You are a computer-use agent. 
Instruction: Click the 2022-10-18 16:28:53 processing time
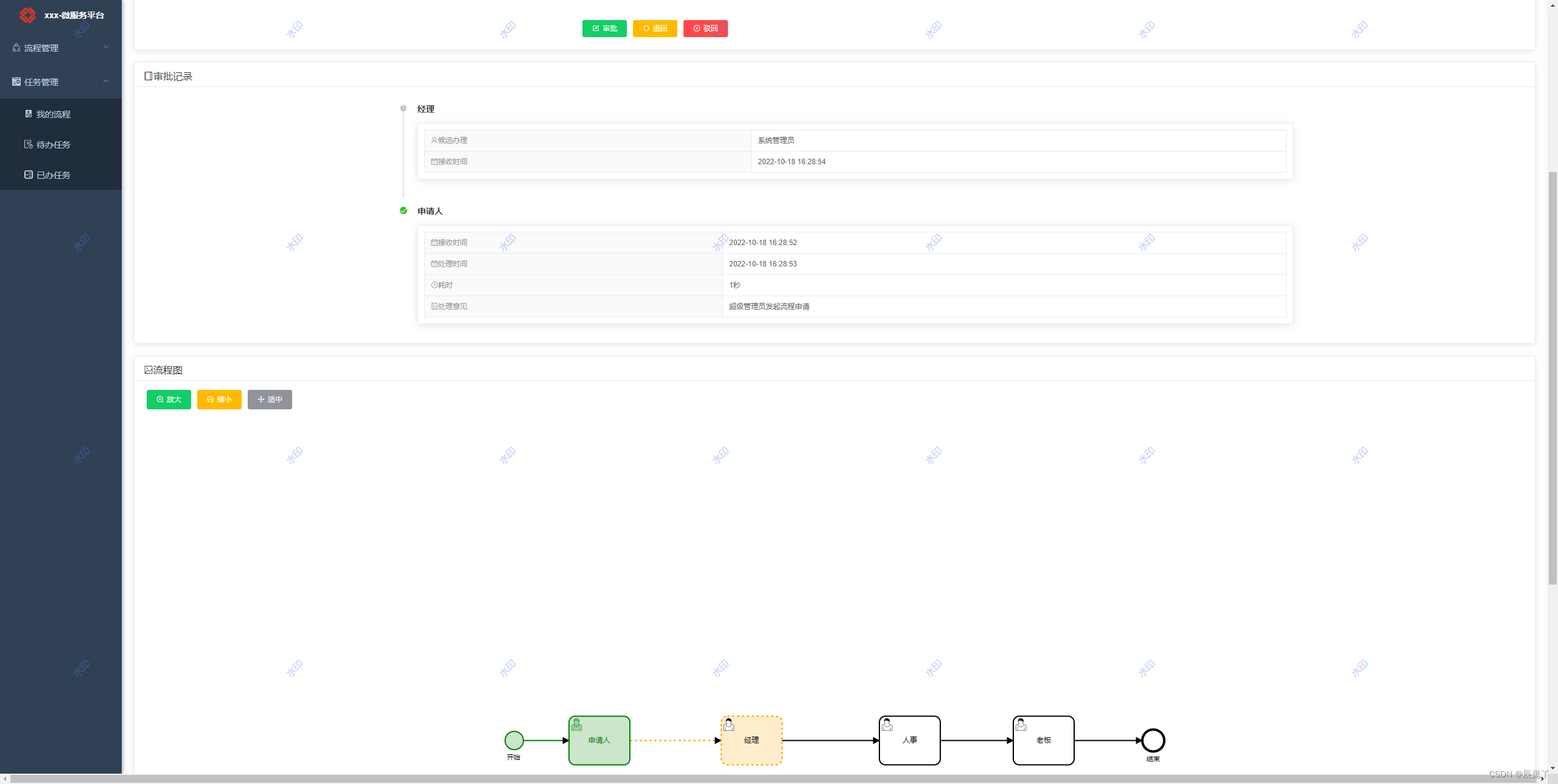[763, 263]
